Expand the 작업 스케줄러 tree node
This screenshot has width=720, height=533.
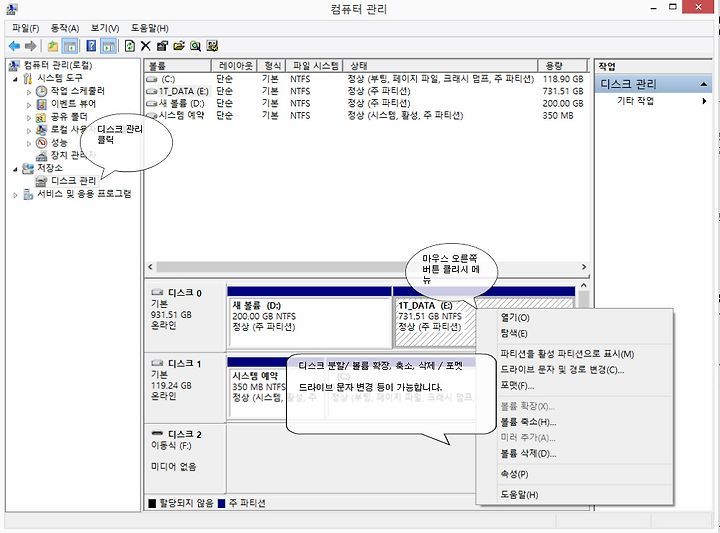(28, 91)
